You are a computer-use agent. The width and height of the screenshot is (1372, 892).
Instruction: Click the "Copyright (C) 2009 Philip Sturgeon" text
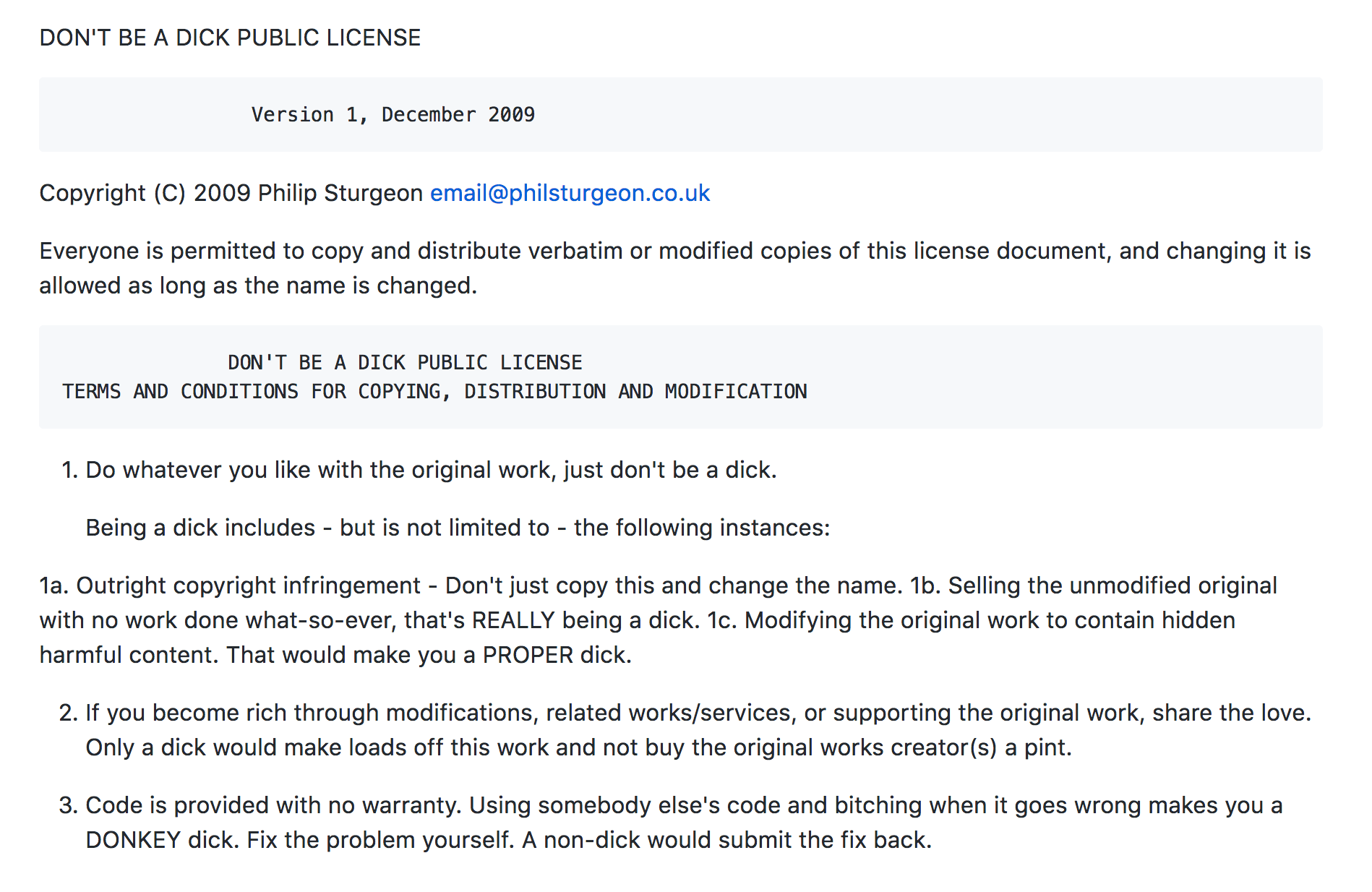[231, 194]
